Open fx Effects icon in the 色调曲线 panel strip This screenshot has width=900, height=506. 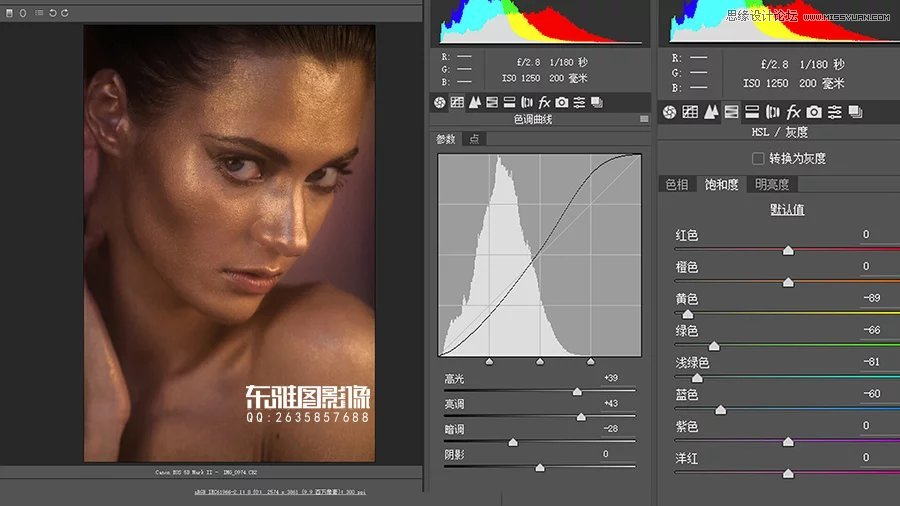pyautogui.click(x=544, y=102)
